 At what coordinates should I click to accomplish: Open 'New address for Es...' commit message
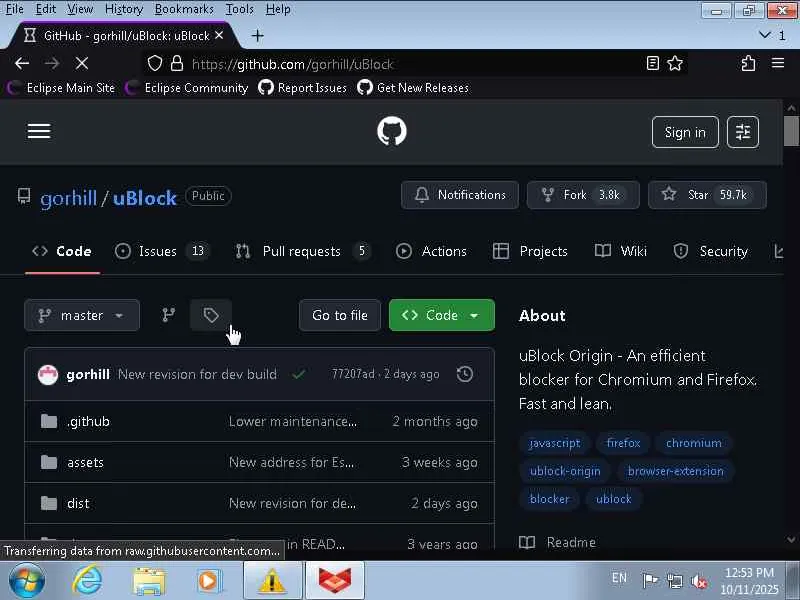291,462
